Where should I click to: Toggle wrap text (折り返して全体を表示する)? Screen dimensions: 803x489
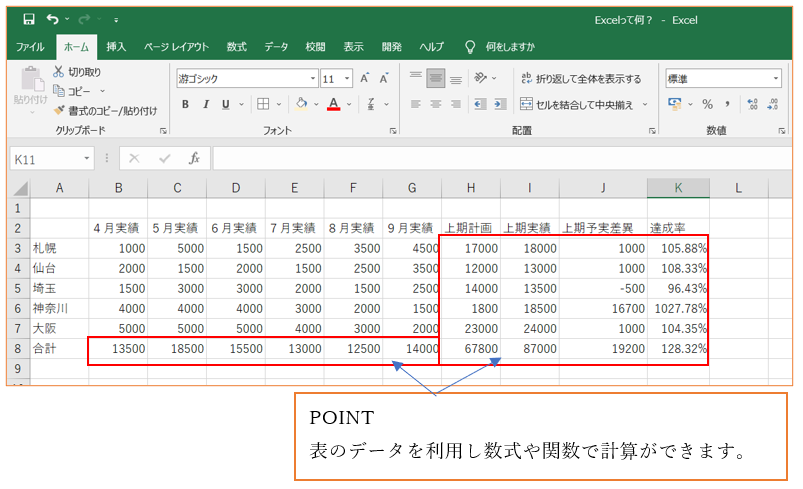point(581,78)
